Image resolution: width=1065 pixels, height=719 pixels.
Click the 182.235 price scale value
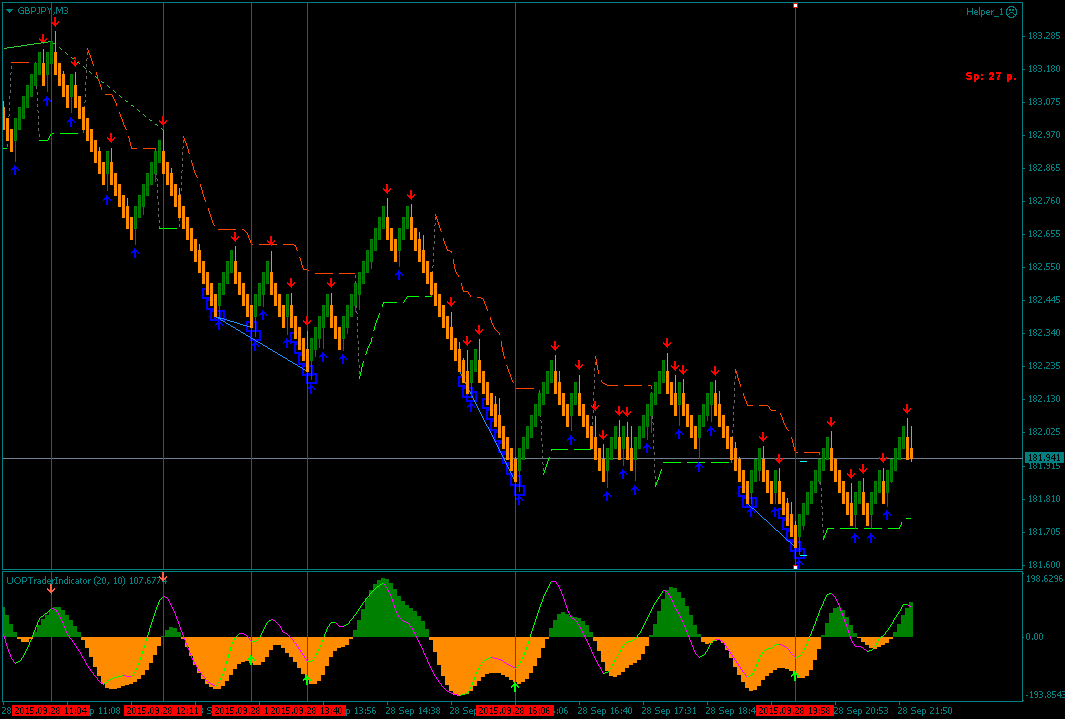tap(1044, 365)
